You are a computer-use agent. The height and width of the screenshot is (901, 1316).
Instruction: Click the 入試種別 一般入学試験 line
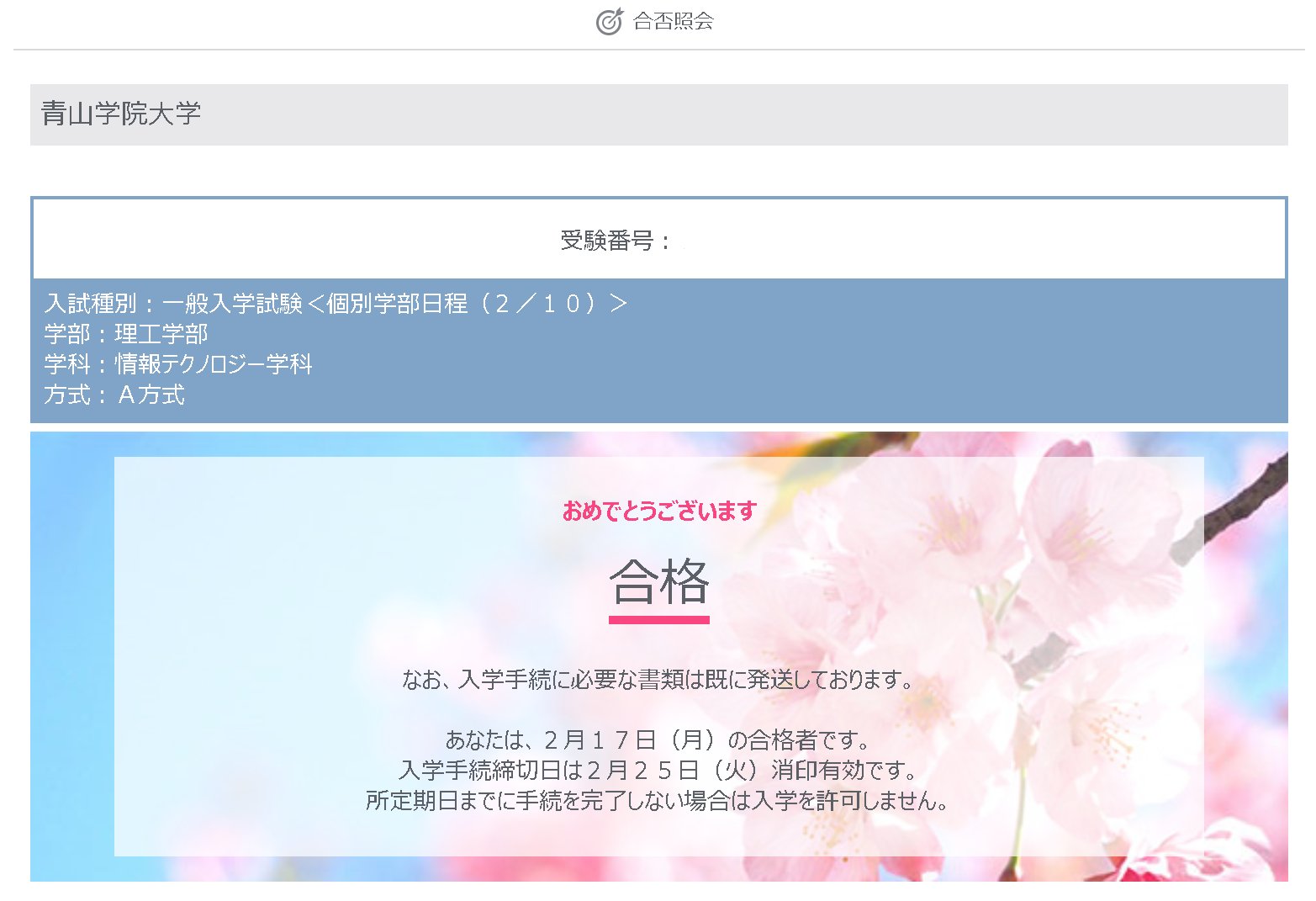336,303
